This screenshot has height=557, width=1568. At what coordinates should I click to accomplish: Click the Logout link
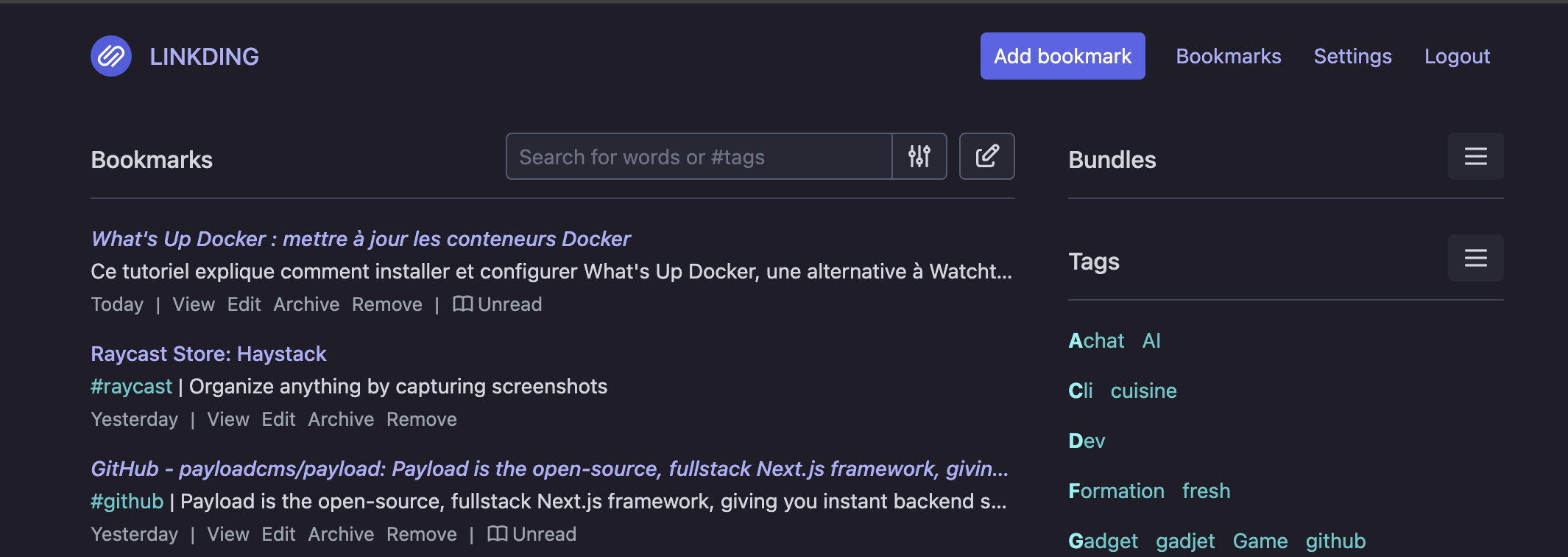click(1457, 56)
